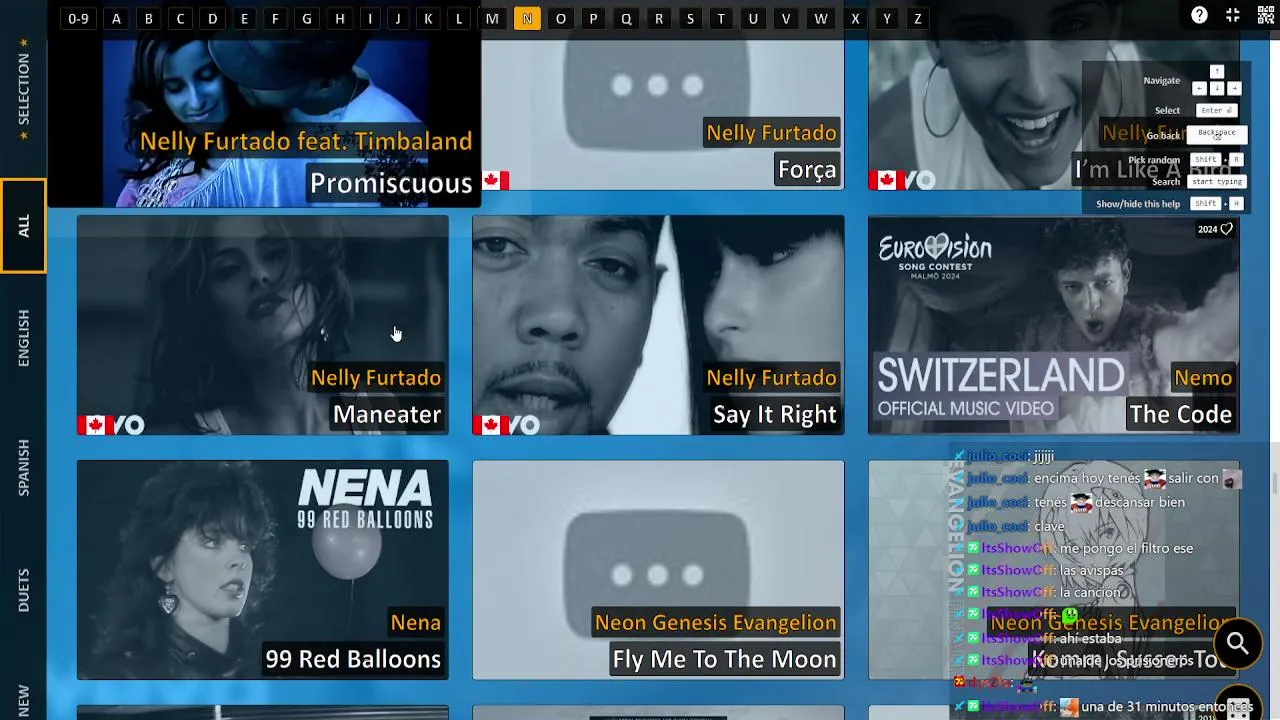Choose letter U in alphabet bar
This screenshot has width=1280, height=720.
click(x=753, y=19)
